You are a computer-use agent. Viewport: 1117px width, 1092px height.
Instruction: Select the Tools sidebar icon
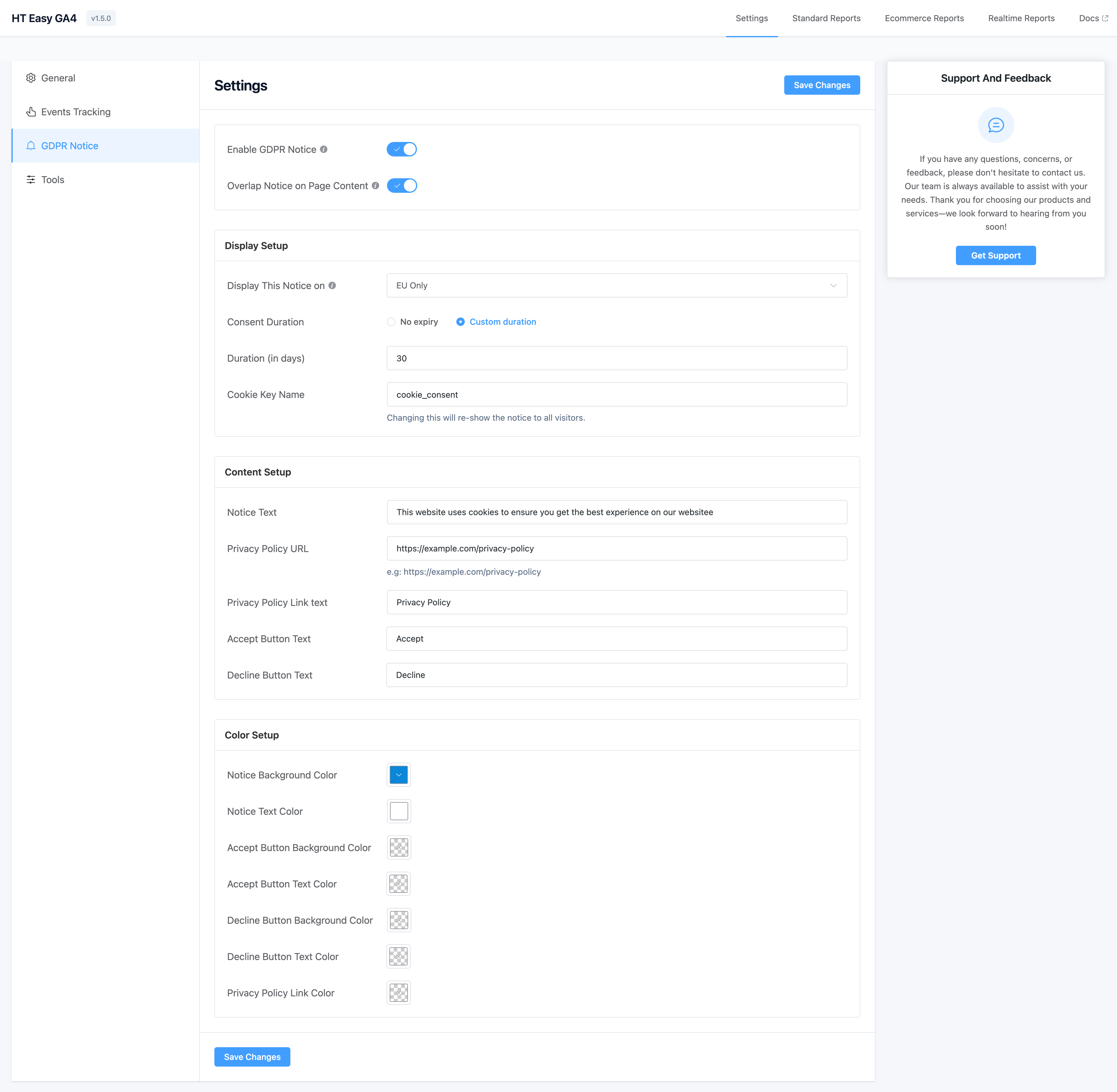pos(31,179)
